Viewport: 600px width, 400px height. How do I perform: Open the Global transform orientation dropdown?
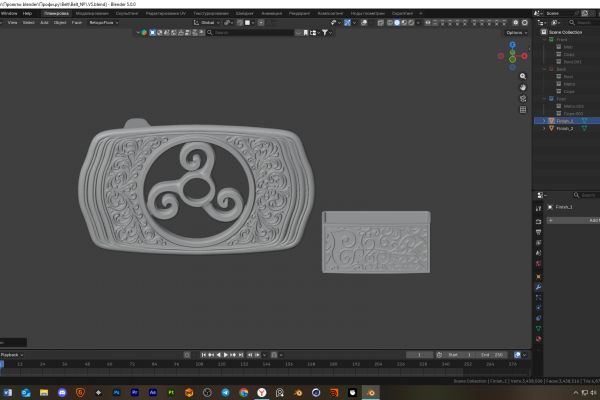[207, 23]
